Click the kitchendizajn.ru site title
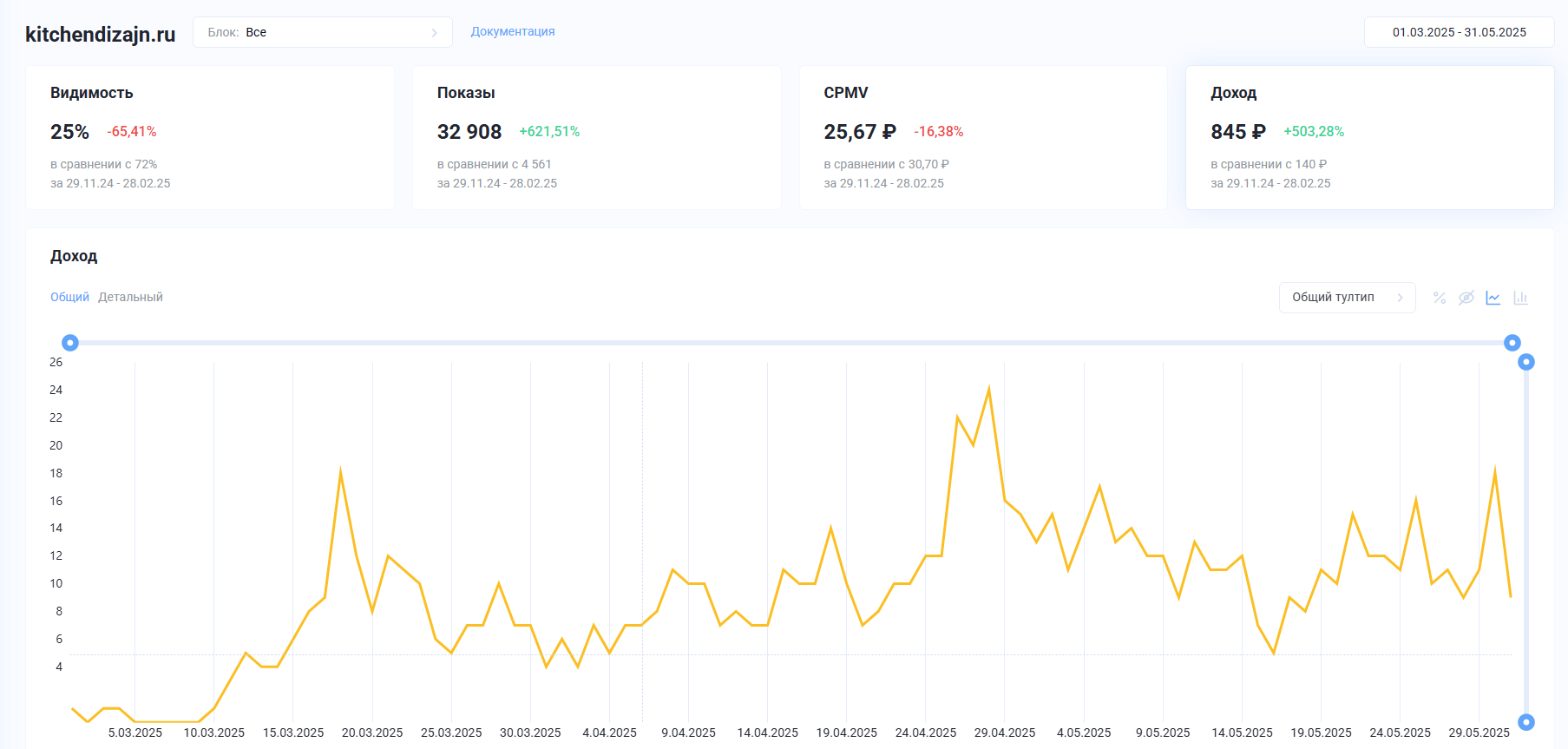This screenshot has width=1568, height=749. (x=101, y=34)
